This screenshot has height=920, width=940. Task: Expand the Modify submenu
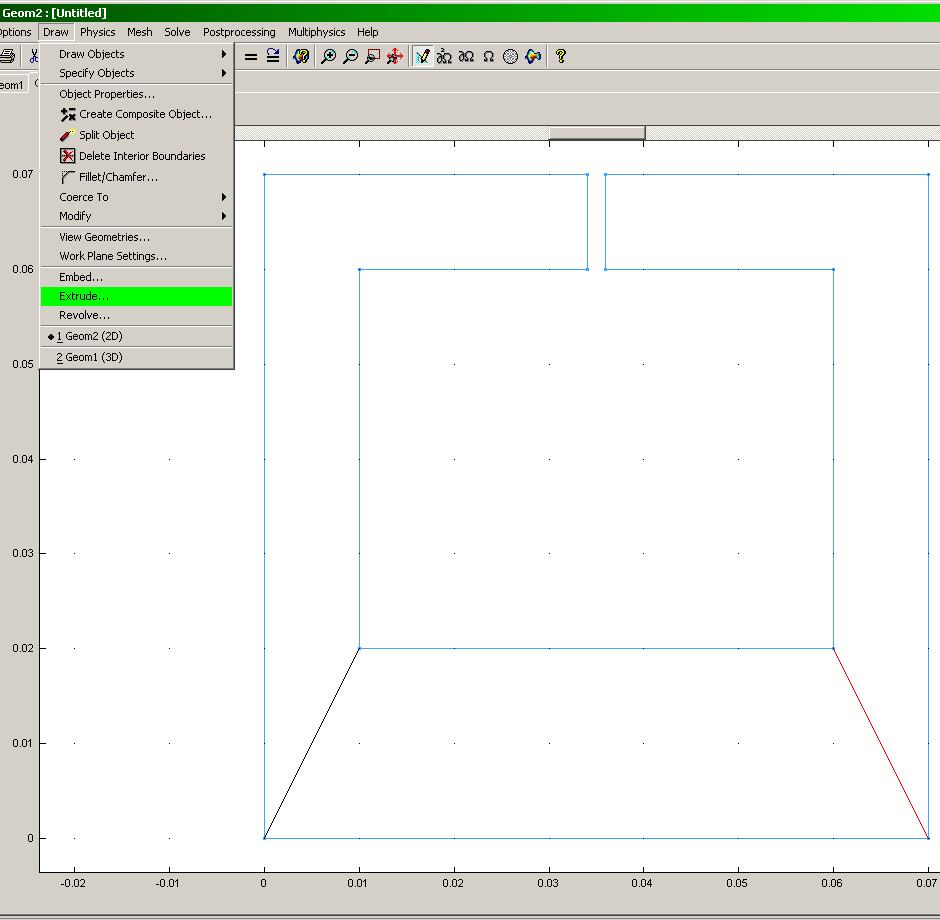(137, 216)
